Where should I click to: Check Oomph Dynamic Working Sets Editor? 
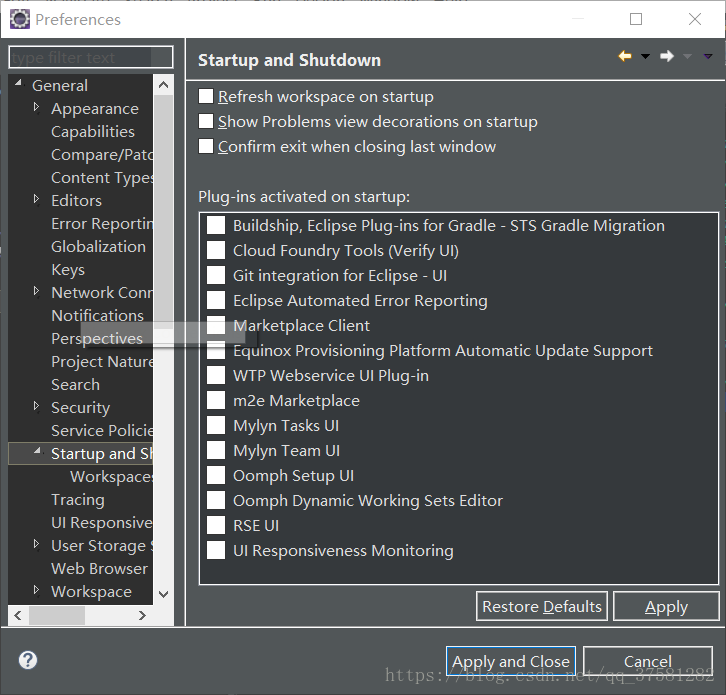pyautogui.click(x=216, y=501)
